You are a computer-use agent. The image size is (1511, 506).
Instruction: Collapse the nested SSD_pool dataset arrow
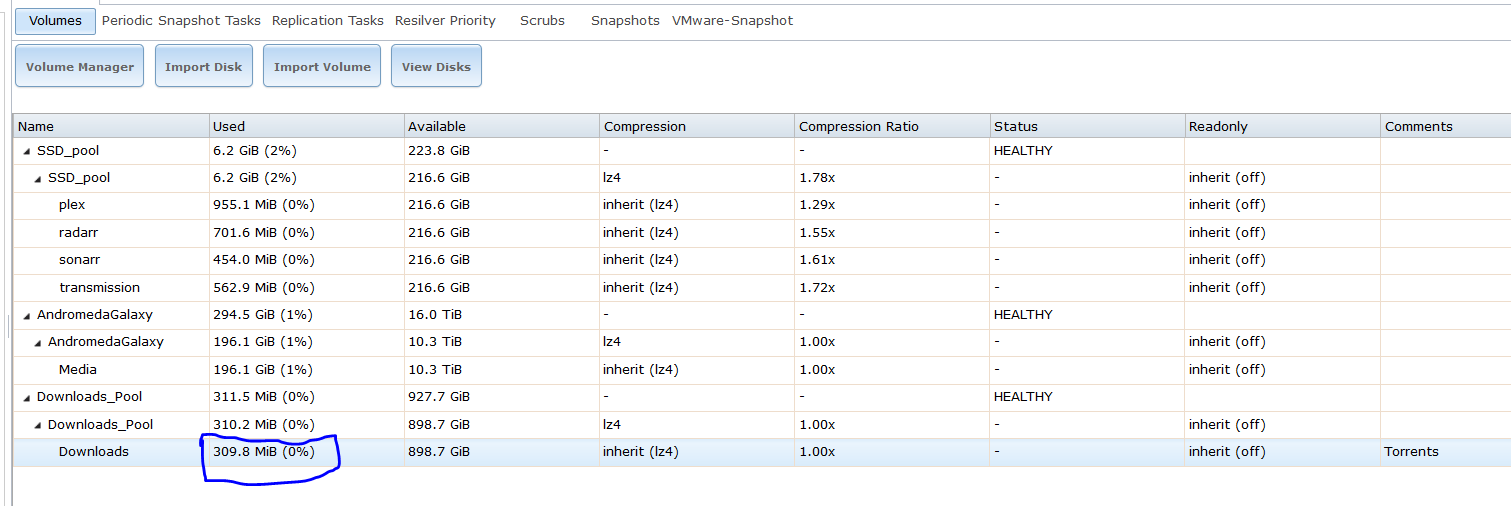pyautogui.click(x=37, y=178)
